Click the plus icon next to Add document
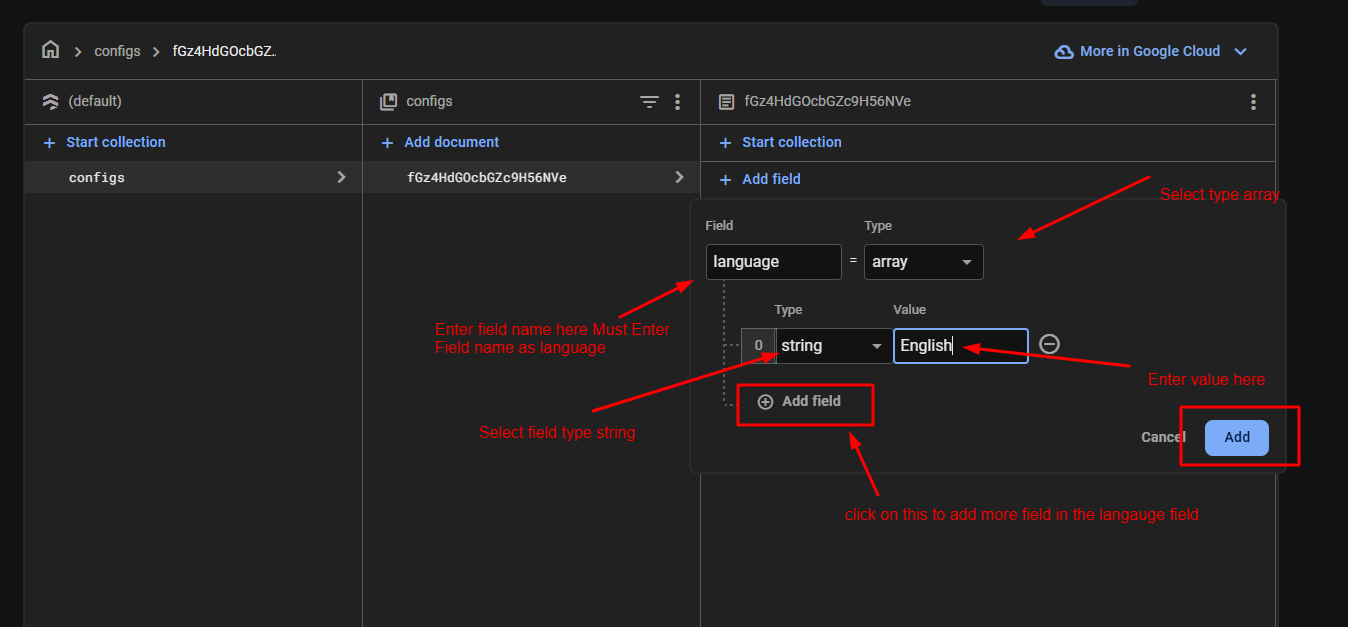This screenshot has height=627, width=1348. click(x=388, y=143)
